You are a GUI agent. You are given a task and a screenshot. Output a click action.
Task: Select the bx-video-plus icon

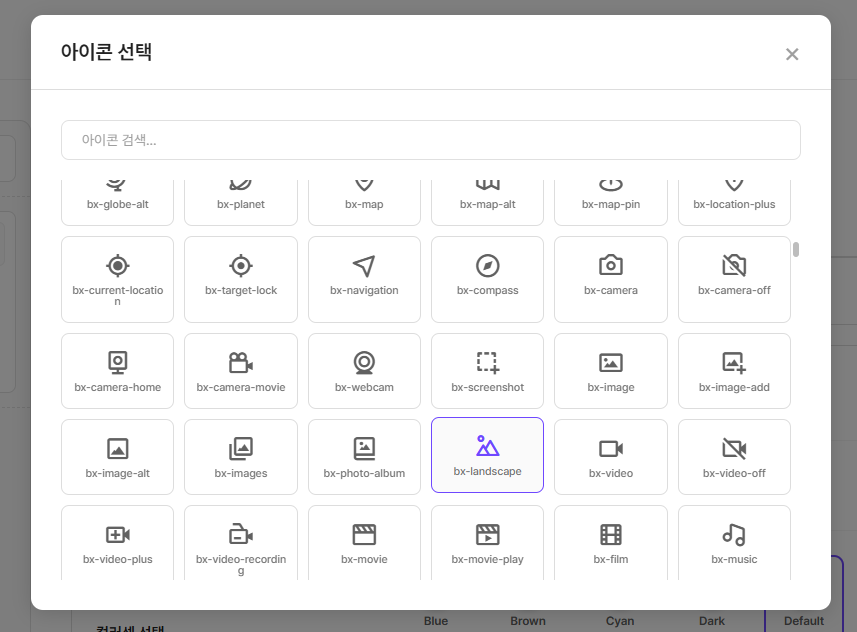(x=117, y=542)
